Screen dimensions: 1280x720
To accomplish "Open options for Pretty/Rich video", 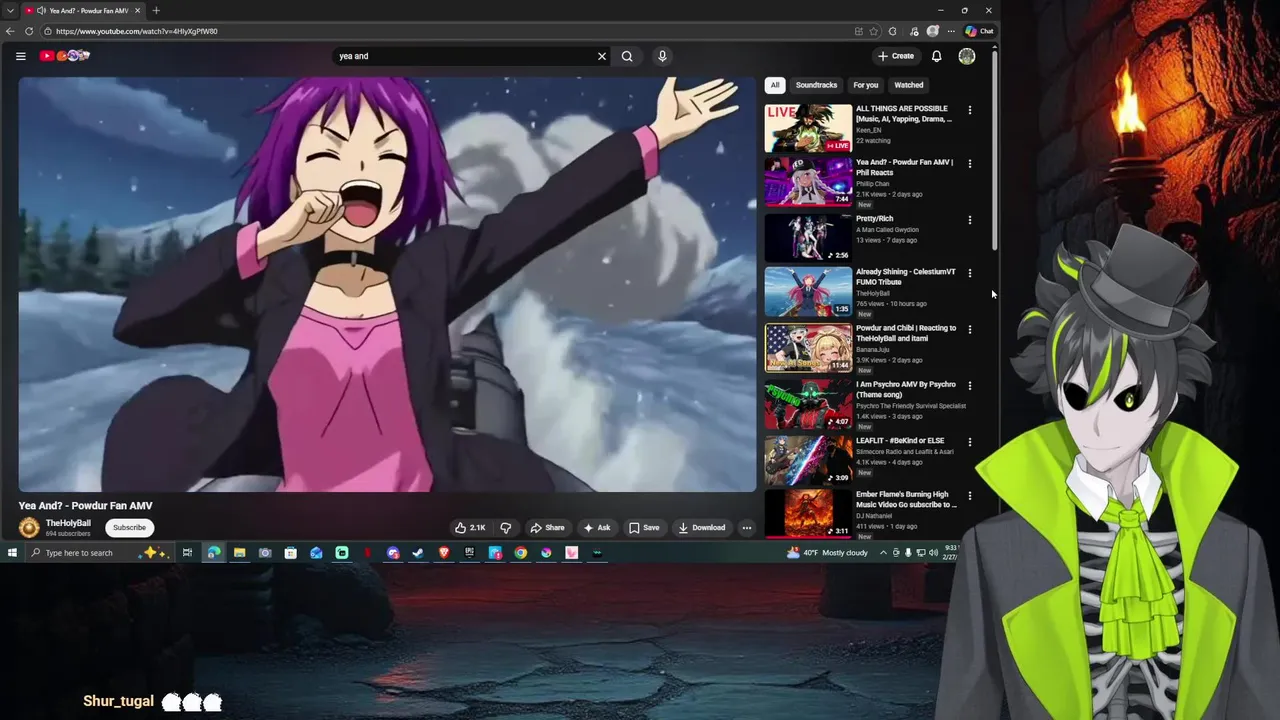I will click(969, 220).
